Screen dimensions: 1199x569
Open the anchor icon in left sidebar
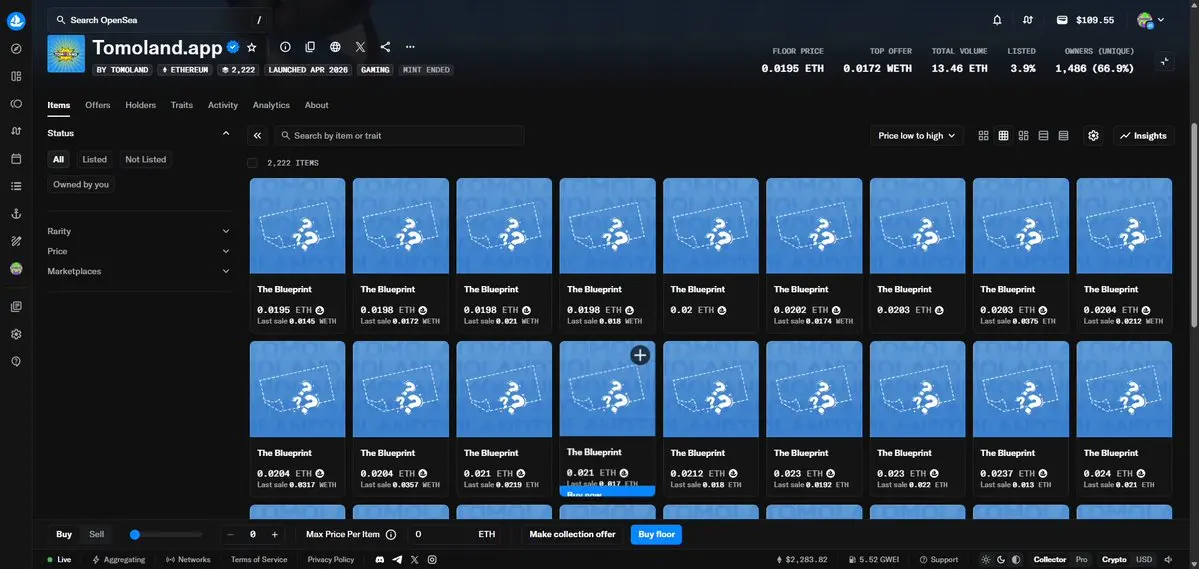click(16, 213)
